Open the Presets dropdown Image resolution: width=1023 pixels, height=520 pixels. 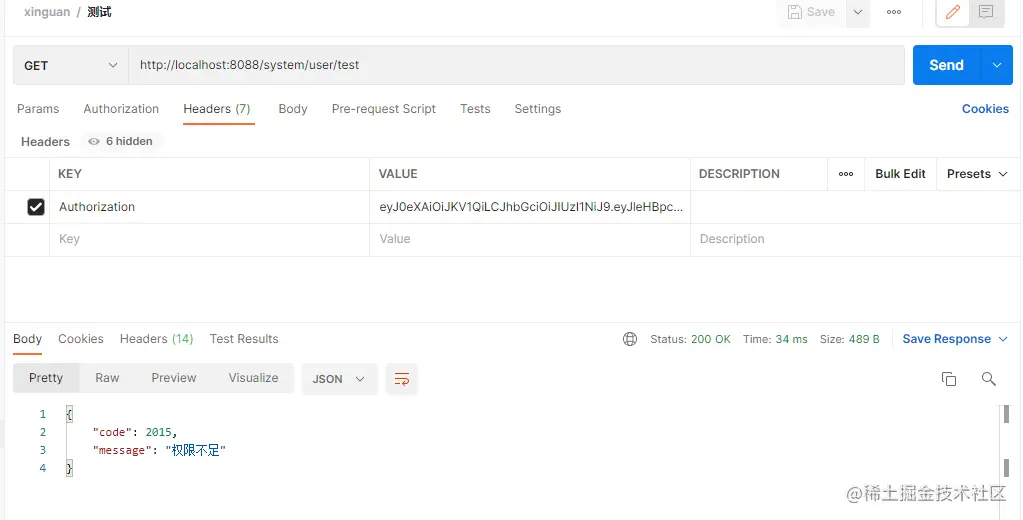pyautogui.click(x=977, y=174)
